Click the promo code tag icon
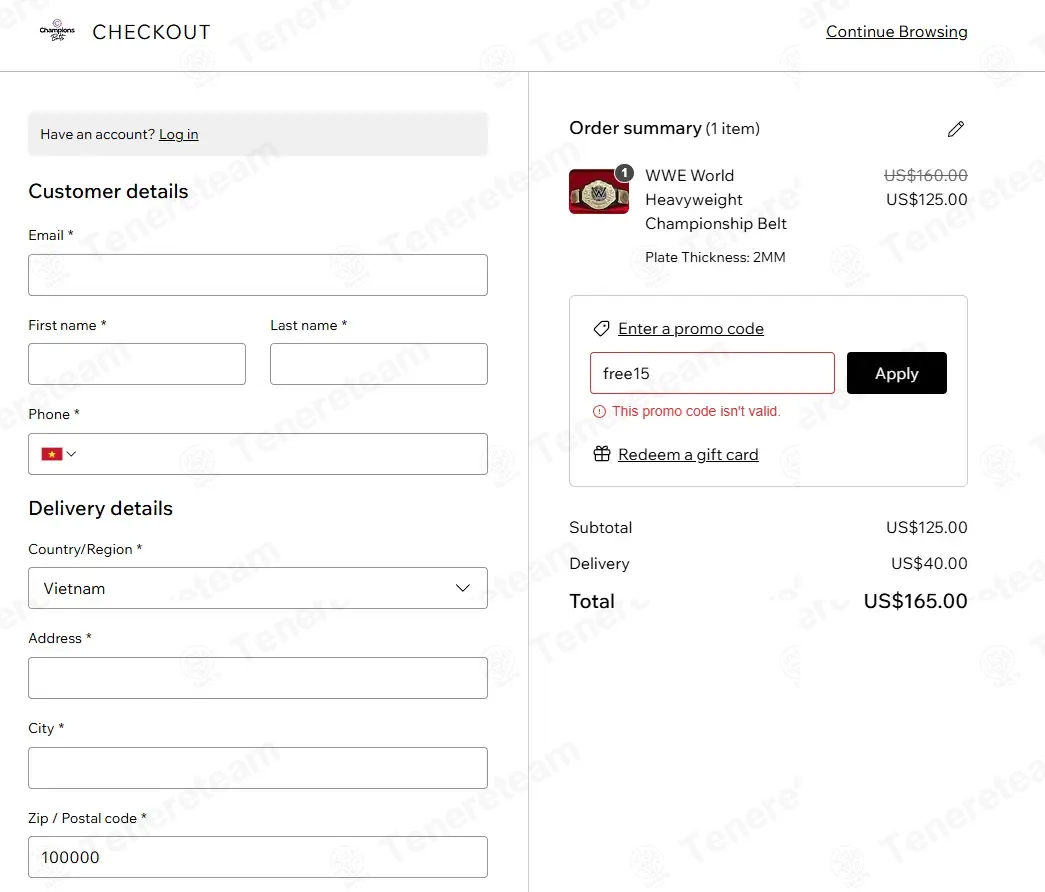The width and height of the screenshot is (1045, 892). (x=601, y=329)
